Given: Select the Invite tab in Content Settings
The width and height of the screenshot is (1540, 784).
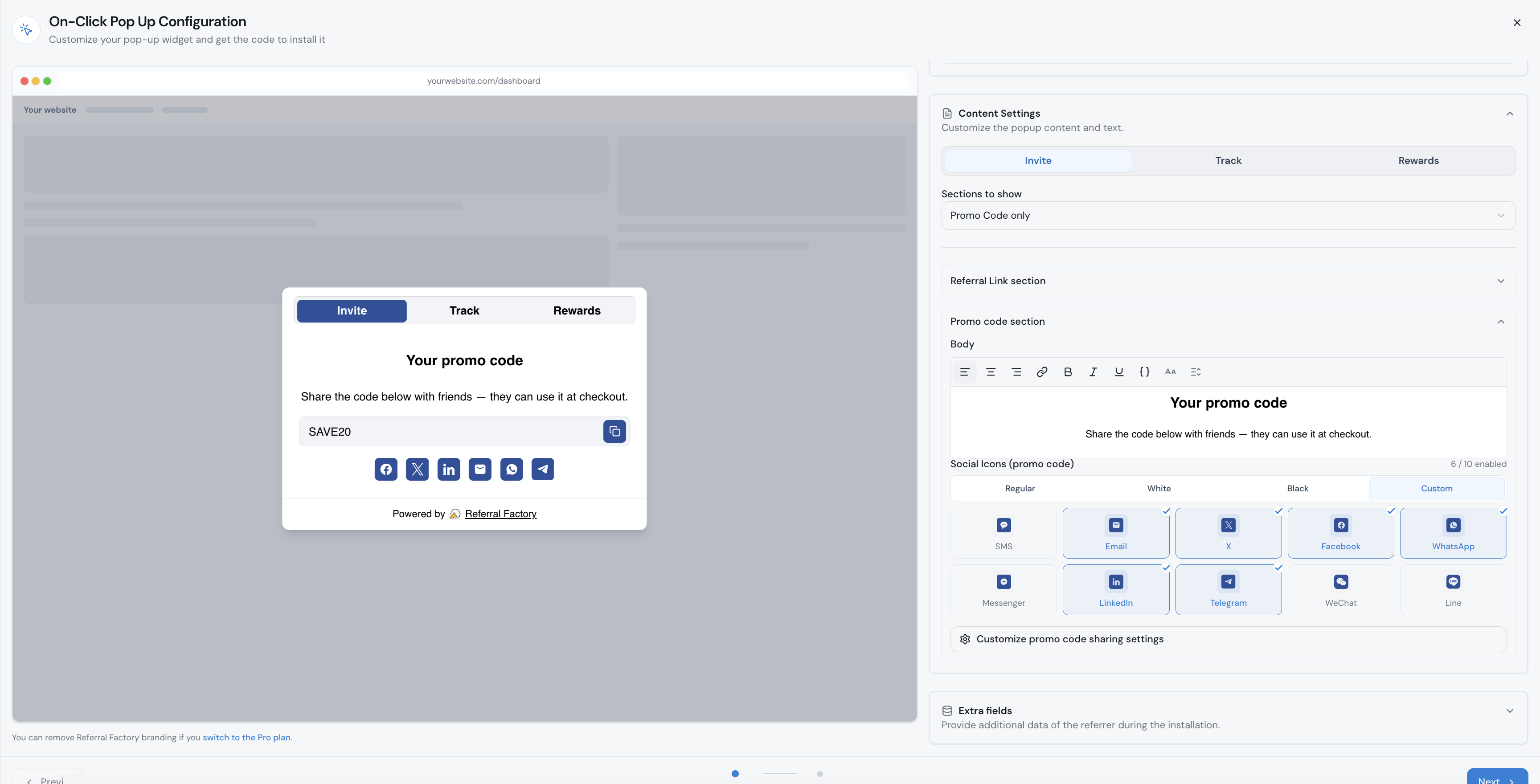Looking at the screenshot, I should click(x=1038, y=161).
